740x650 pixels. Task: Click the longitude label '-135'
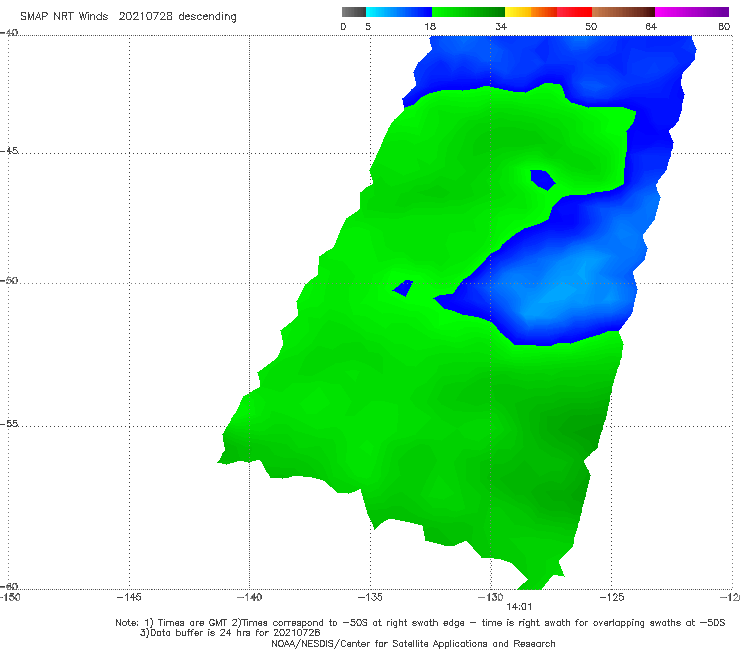point(370,597)
